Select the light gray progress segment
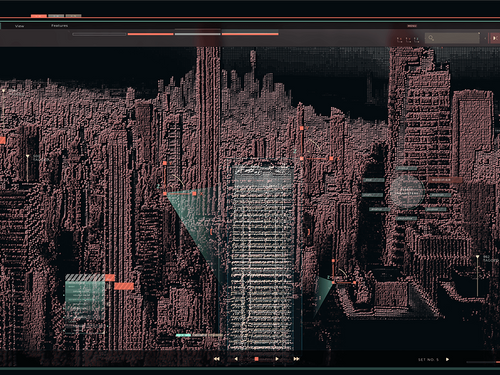The height and width of the screenshot is (375, 500). (198, 34)
